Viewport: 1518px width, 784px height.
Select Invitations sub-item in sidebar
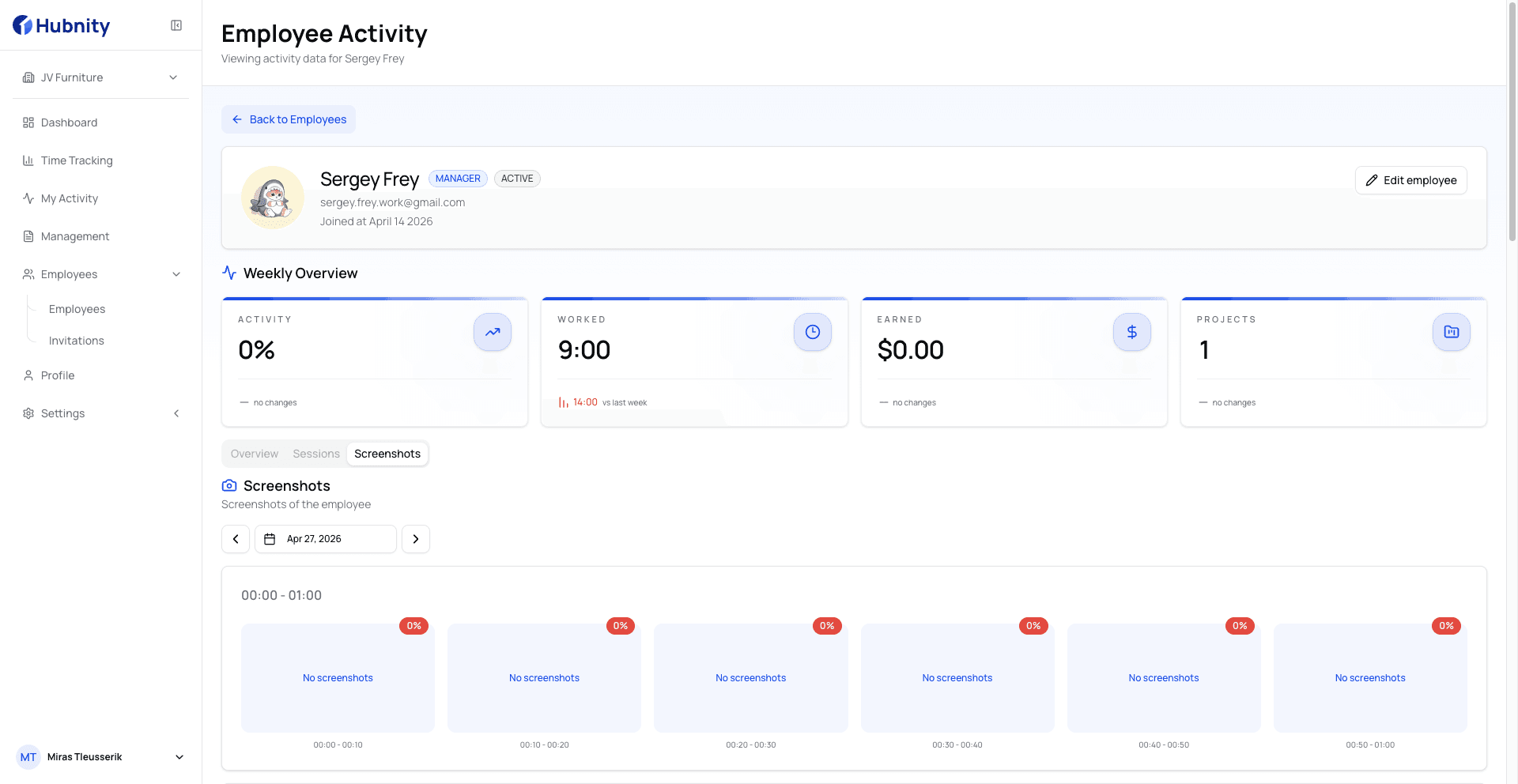(x=77, y=341)
